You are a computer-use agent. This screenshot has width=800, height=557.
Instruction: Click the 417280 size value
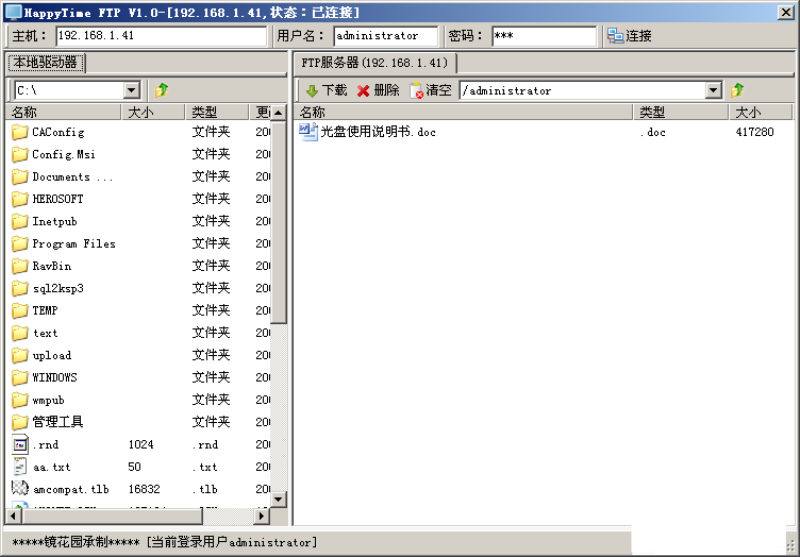(755, 132)
